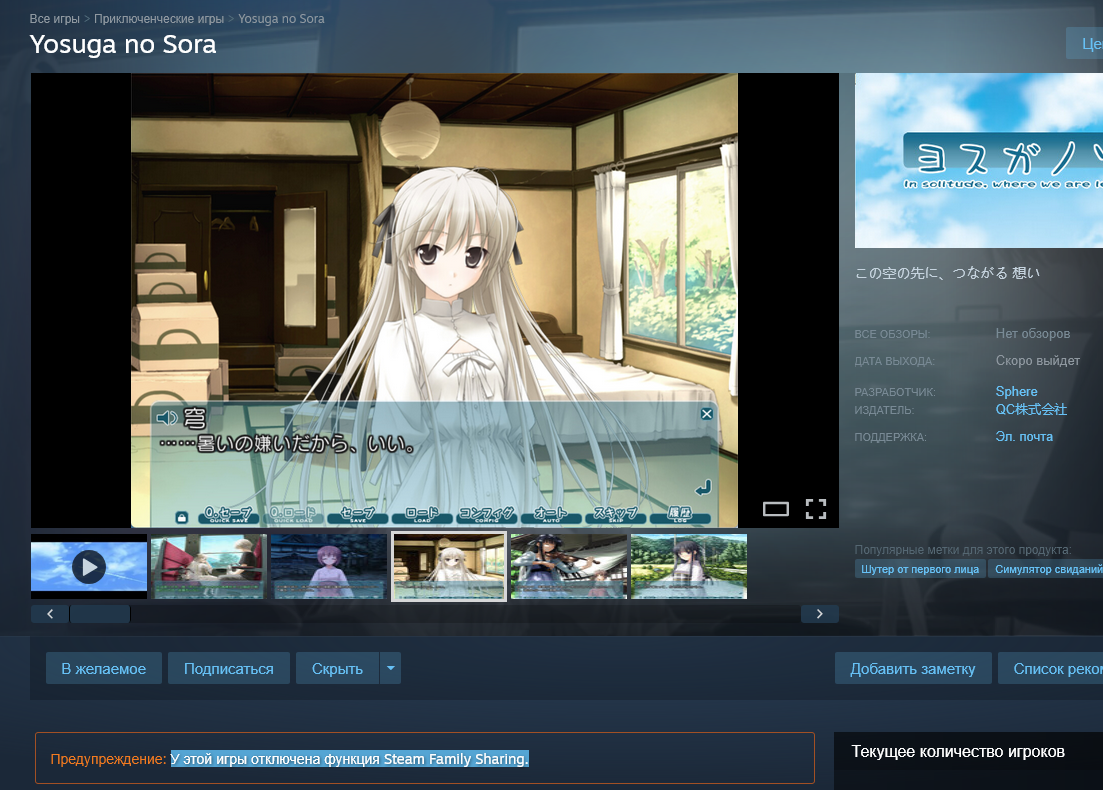Click the Q.ロード quick load button
The height and width of the screenshot is (790, 1103).
tap(293, 515)
